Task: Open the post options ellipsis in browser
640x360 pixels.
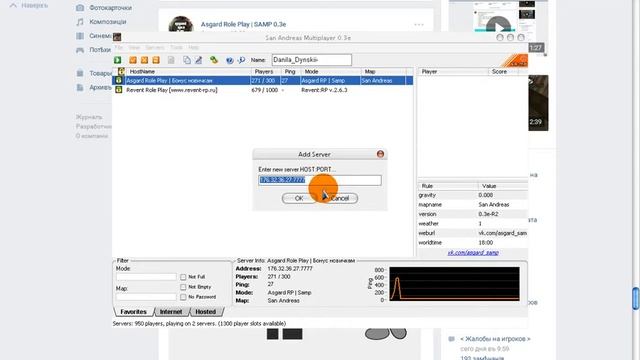Action: pyautogui.click(x=419, y=24)
